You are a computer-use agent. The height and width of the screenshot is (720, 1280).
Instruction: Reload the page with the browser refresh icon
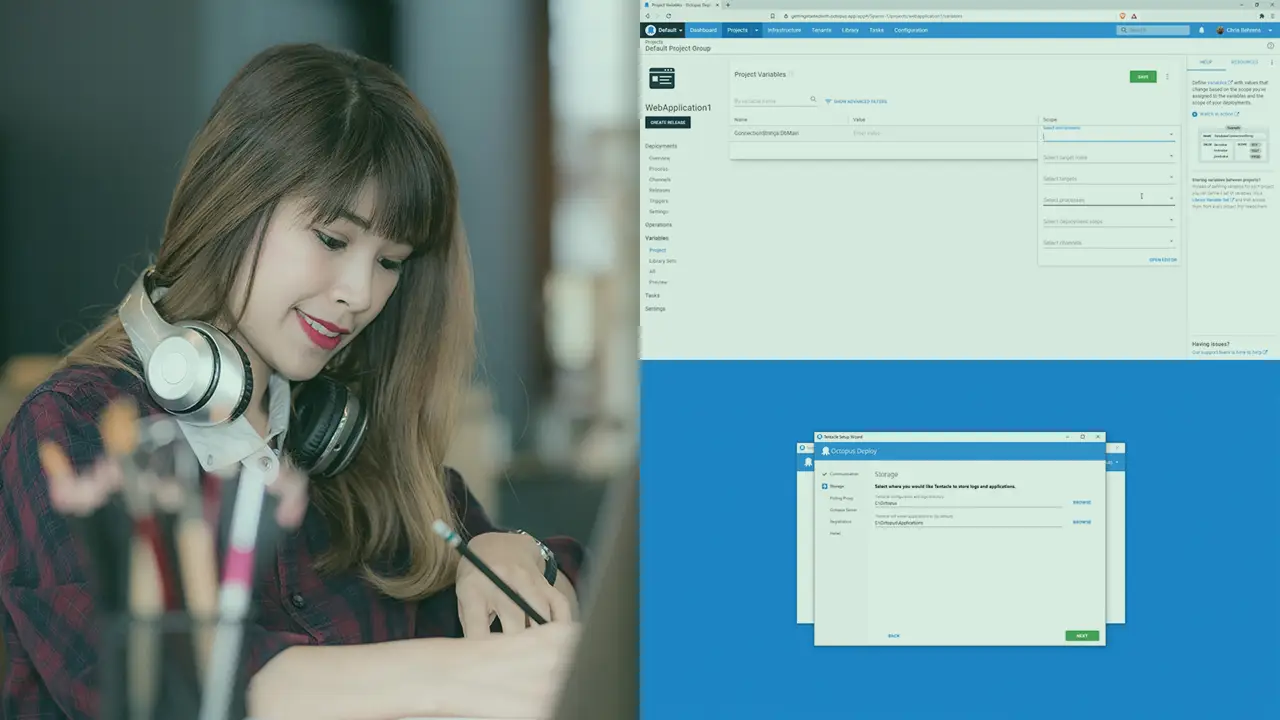coord(669,16)
